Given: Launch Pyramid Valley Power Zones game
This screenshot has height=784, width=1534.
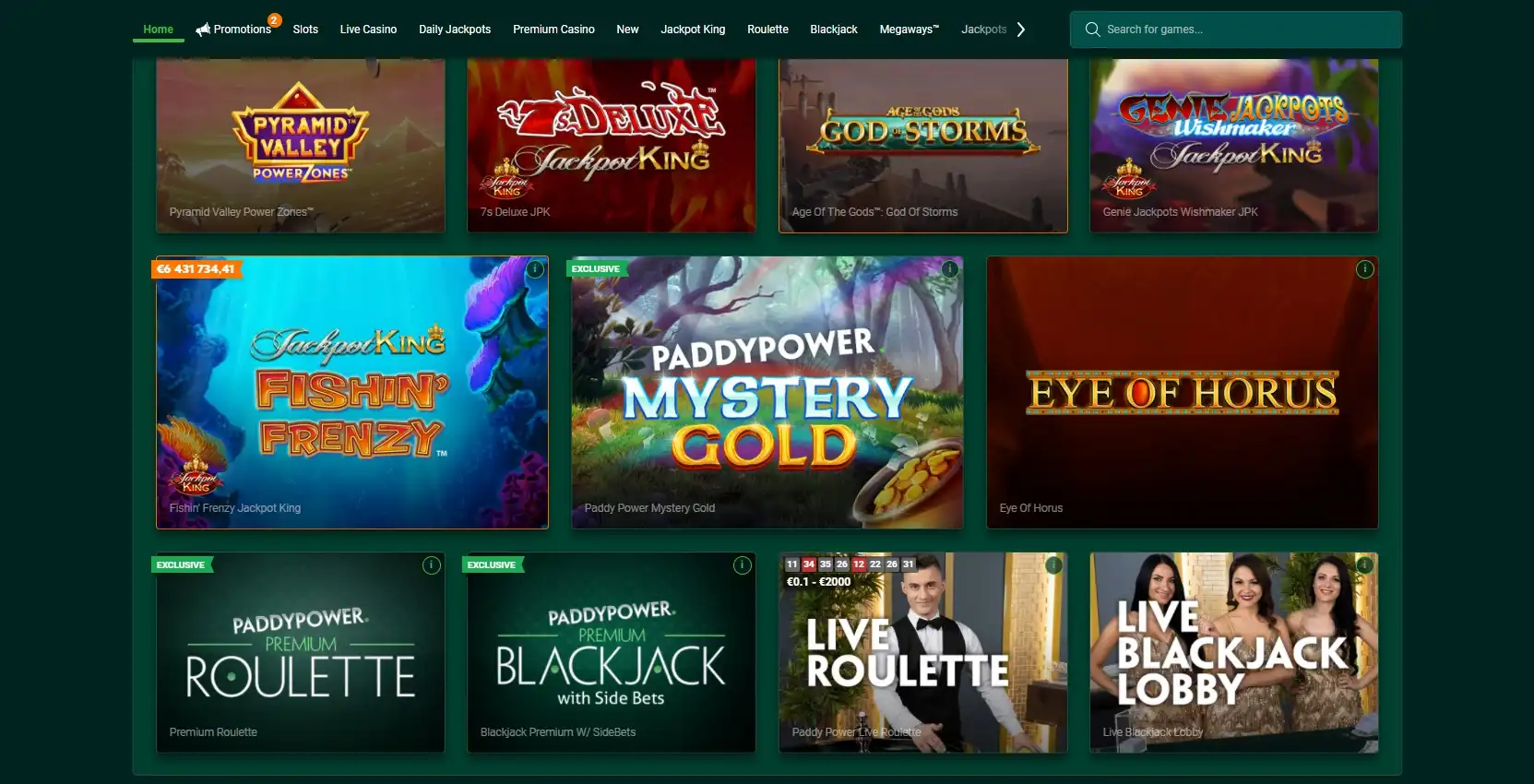Looking at the screenshot, I should [301, 146].
